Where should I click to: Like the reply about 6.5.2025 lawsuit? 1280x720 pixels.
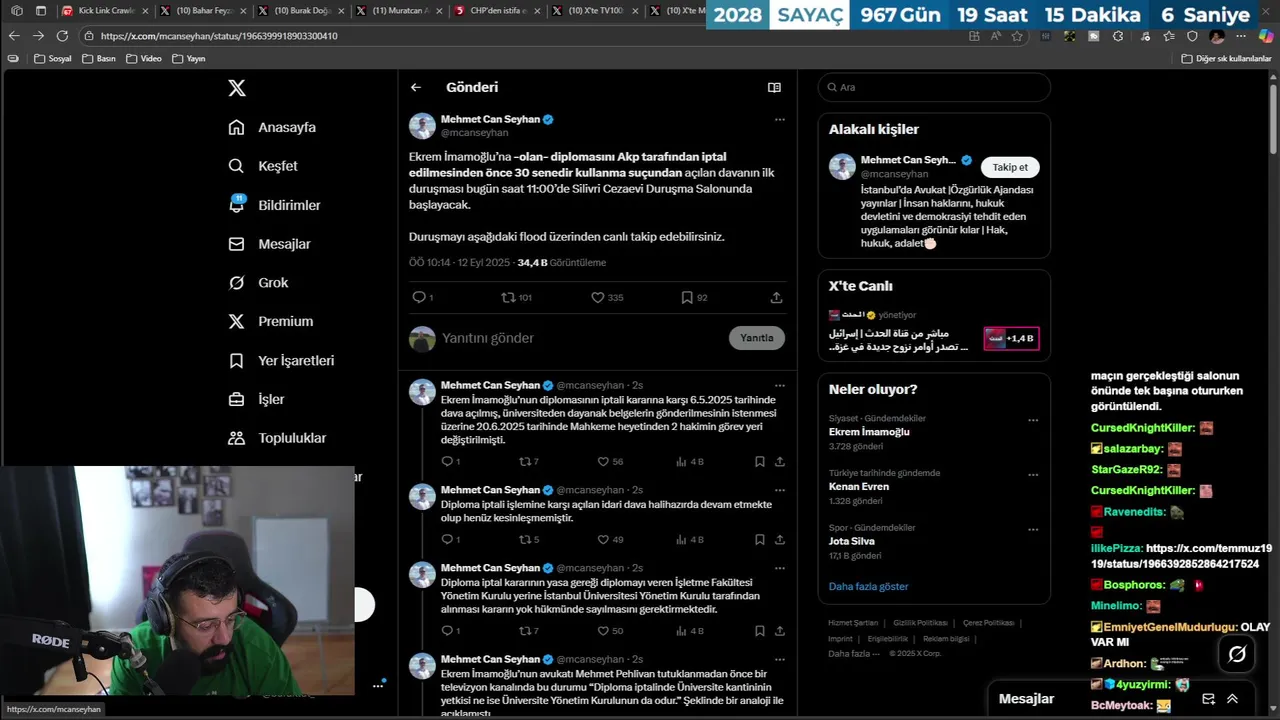(x=603, y=462)
